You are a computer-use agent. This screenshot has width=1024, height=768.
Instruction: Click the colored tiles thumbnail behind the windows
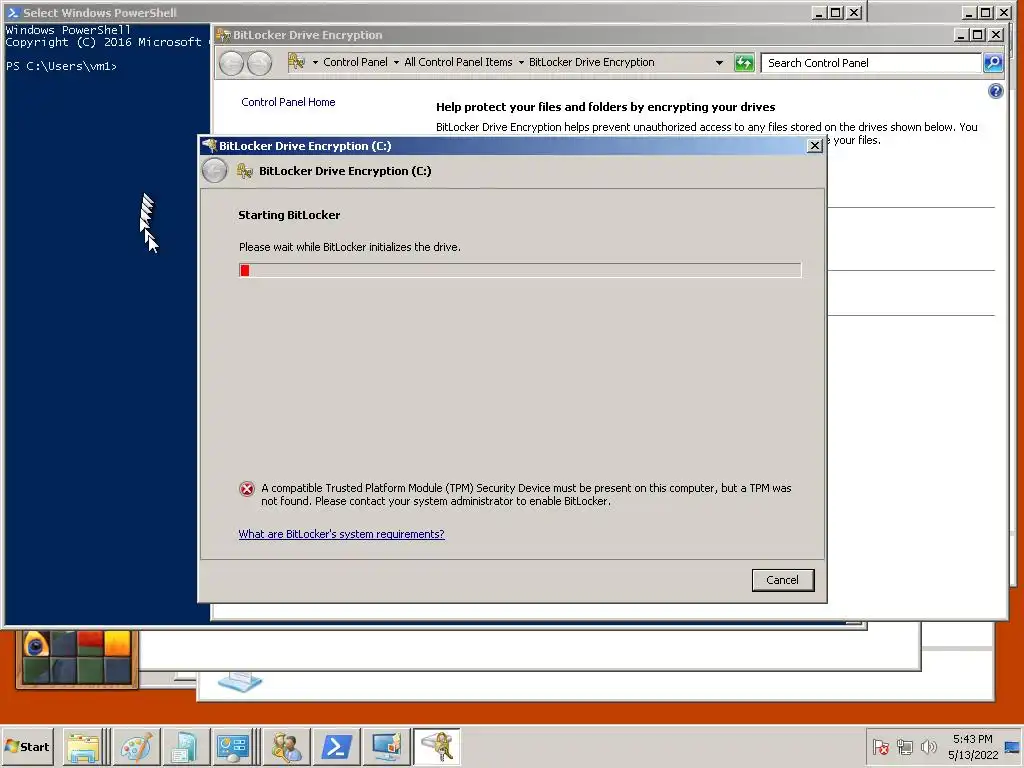(x=77, y=657)
